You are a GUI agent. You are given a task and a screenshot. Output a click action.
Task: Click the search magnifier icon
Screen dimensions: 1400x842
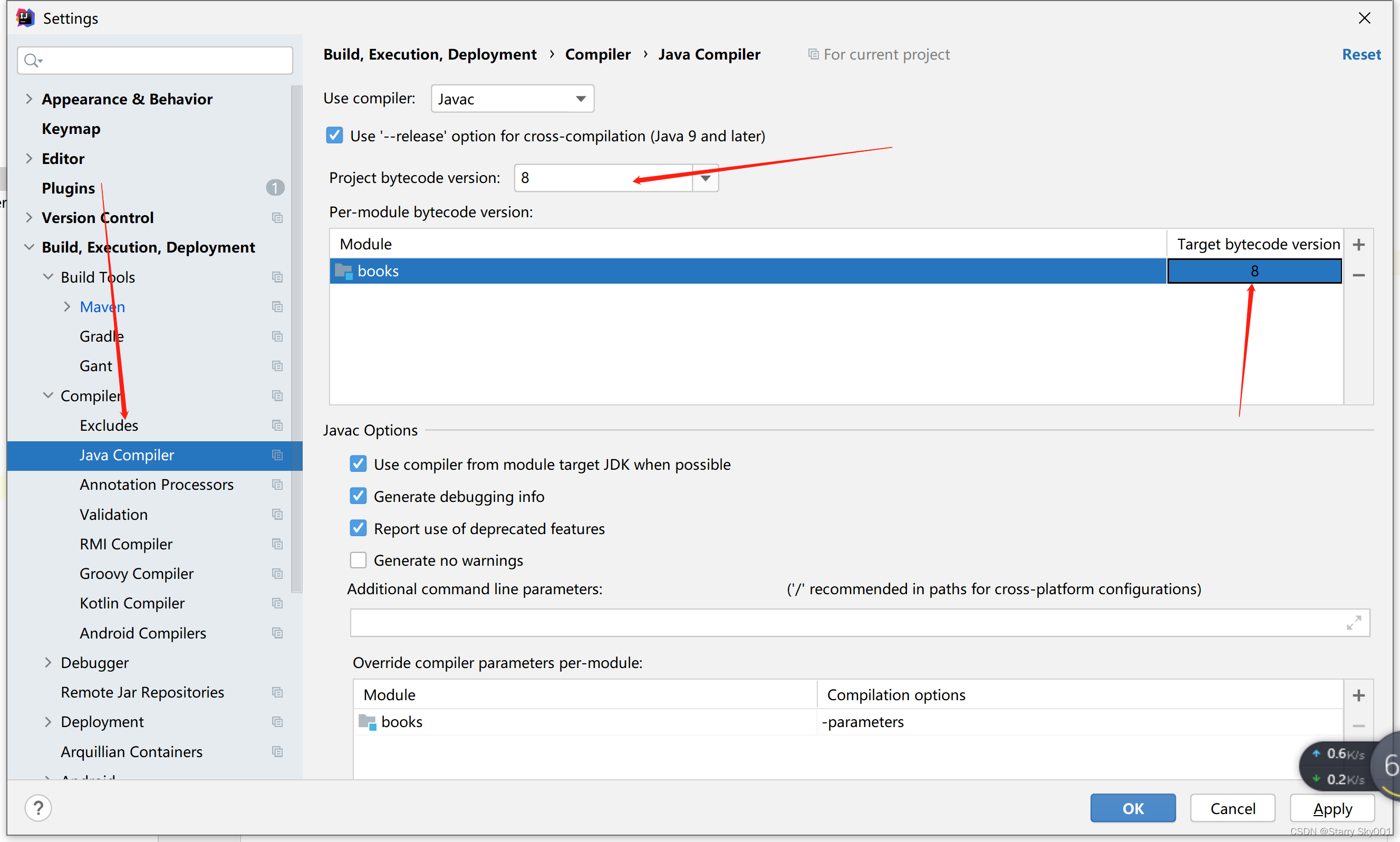pos(32,60)
